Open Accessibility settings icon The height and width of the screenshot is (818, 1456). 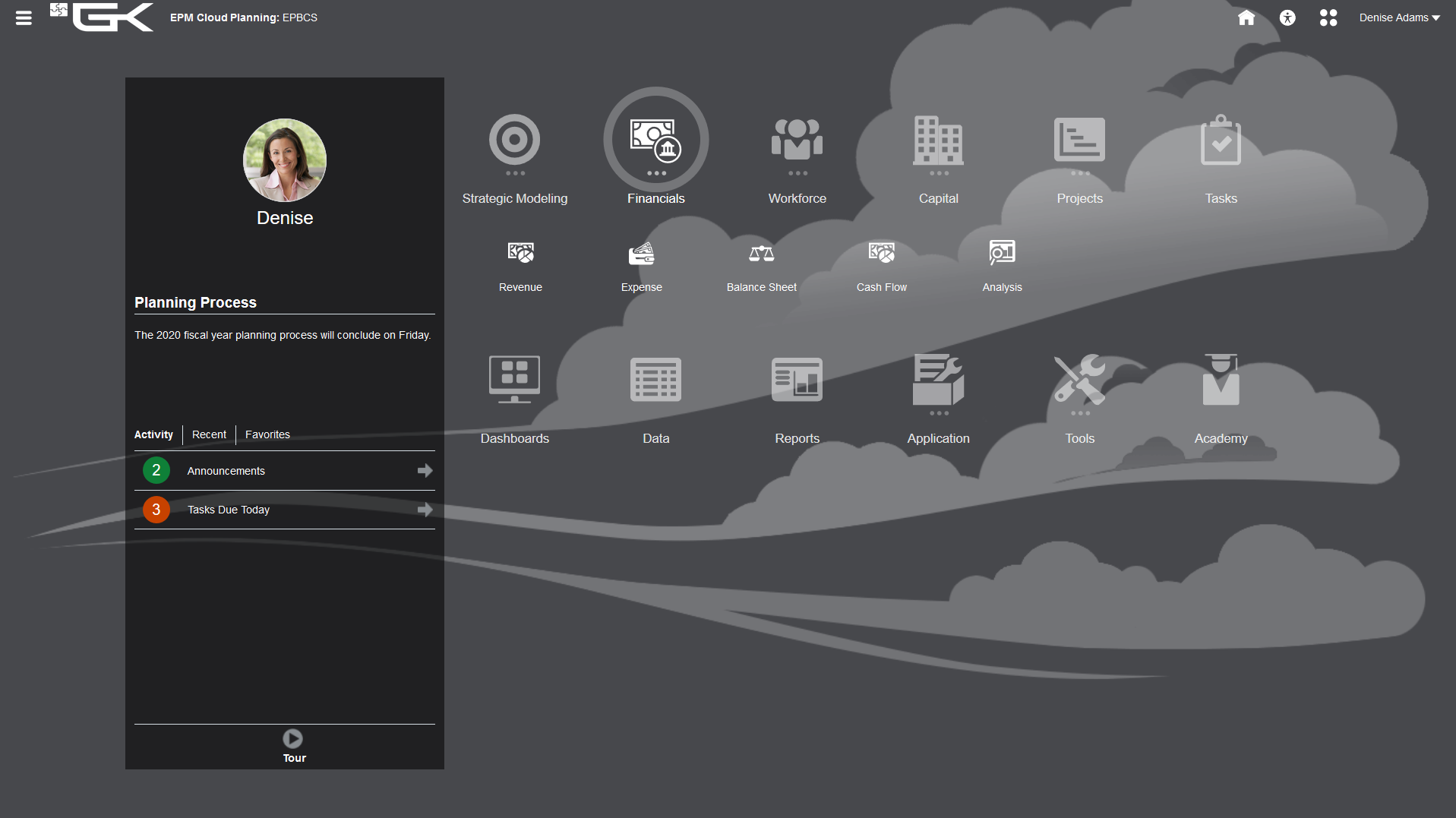[1287, 17]
